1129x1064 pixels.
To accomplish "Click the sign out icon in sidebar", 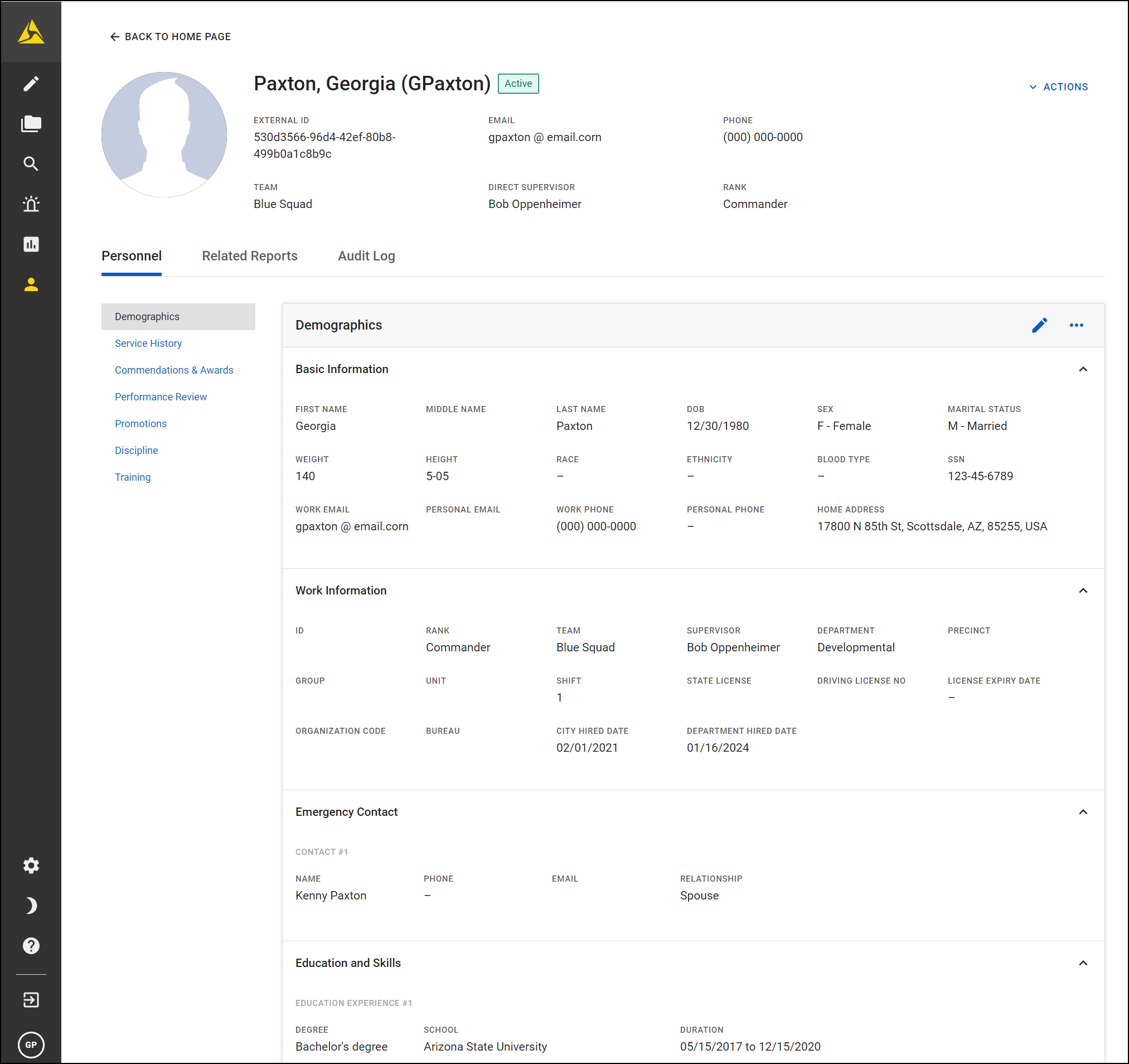I will 31,1000.
